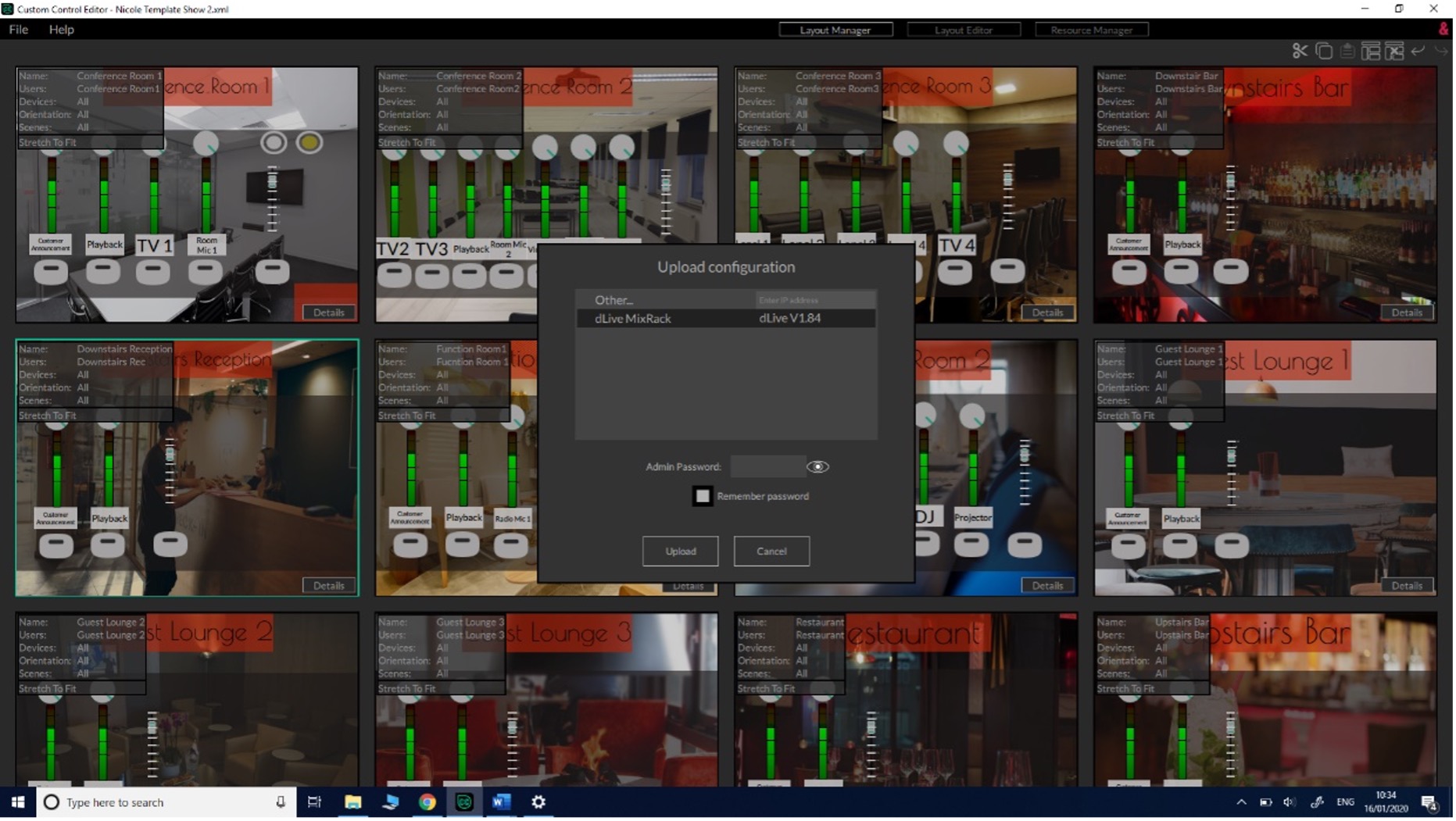The width and height of the screenshot is (1456, 821).
Task: Click the volume speaker icon in system tray
Action: 1291,804
